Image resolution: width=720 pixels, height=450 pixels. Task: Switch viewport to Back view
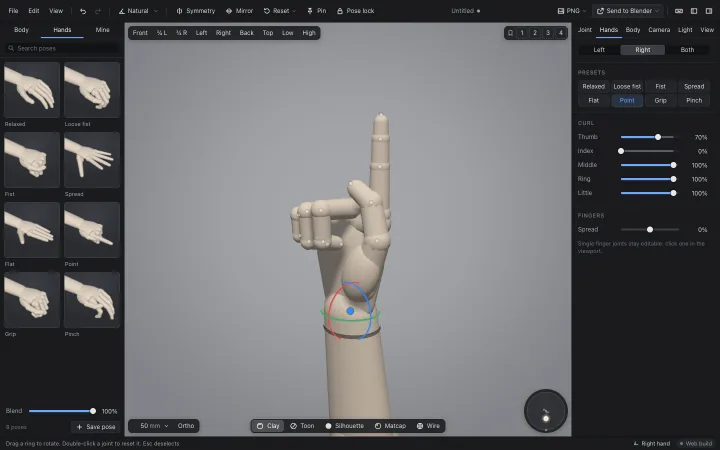click(x=247, y=33)
